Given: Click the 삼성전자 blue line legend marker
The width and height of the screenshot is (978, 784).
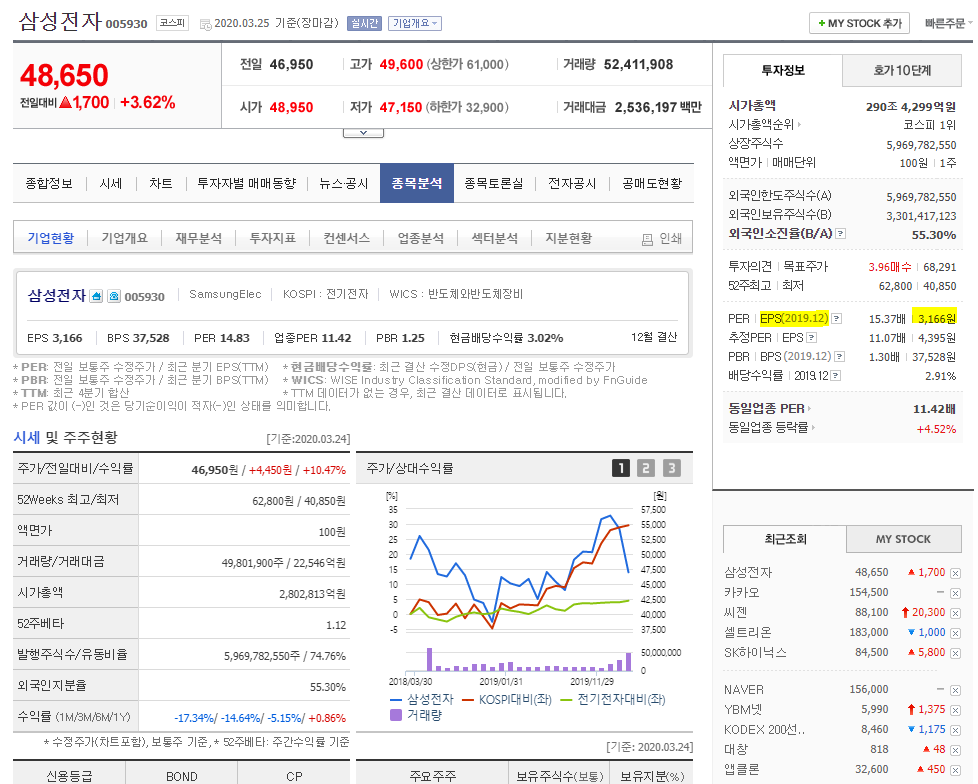Looking at the screenshot, I should pos(396,700).
